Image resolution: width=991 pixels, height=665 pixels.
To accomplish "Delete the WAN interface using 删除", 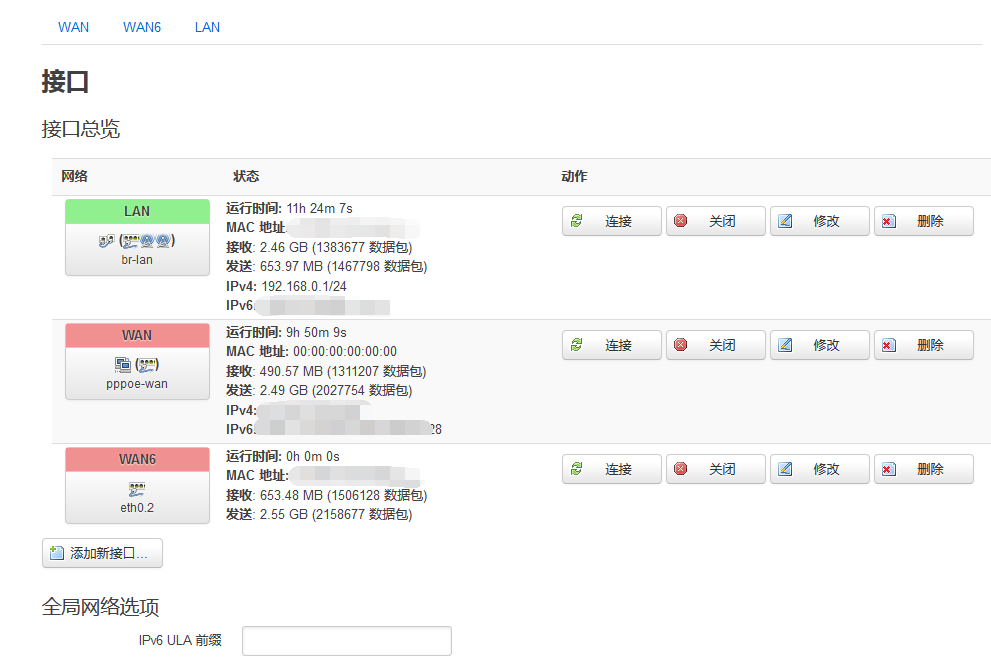I will [x=923, y=345].
